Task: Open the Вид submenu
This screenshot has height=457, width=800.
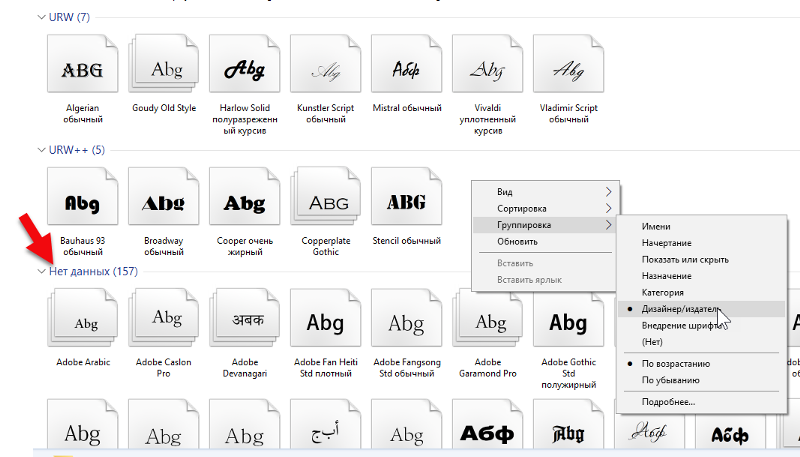Action: 545,192
